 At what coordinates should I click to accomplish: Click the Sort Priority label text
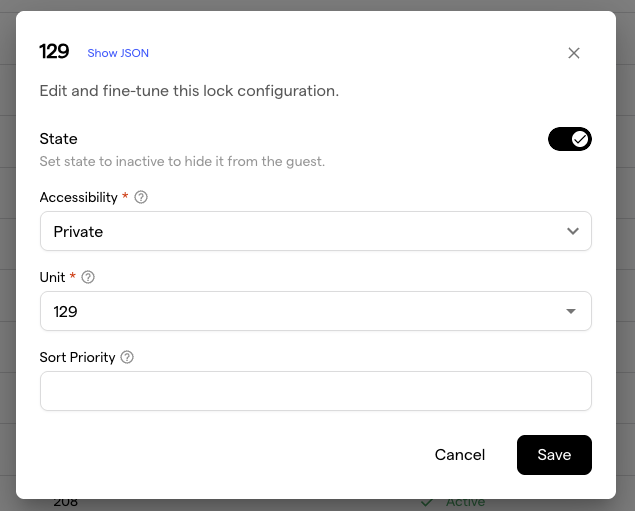tap(77, 358)
